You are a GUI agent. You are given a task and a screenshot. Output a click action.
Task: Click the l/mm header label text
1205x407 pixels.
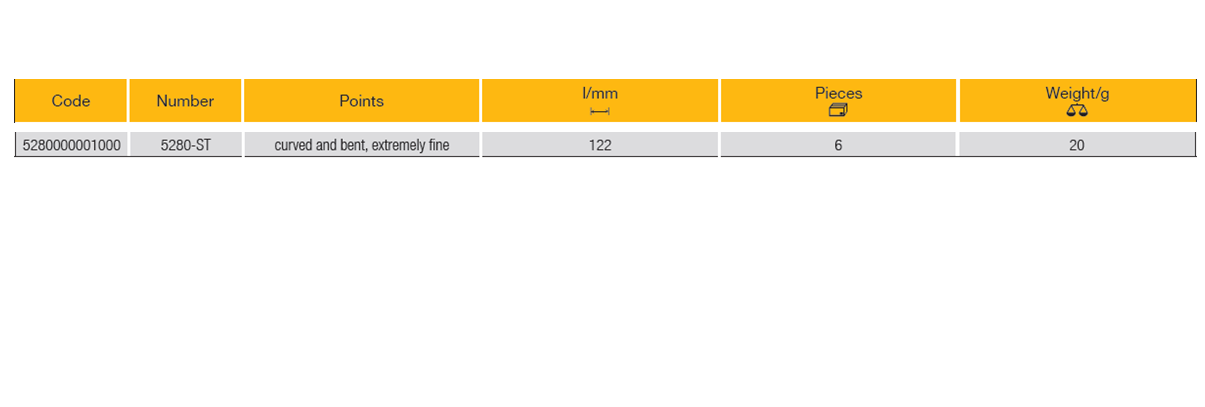(x=600, y=93)
